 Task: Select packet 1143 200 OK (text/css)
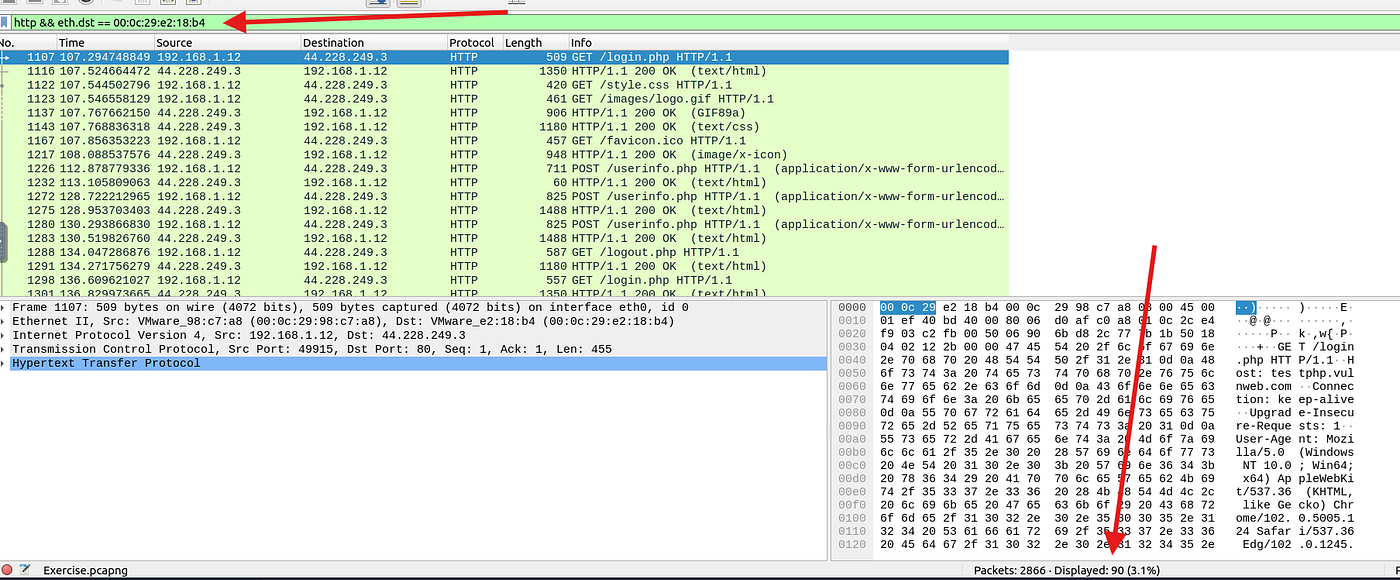click(504, 127)
